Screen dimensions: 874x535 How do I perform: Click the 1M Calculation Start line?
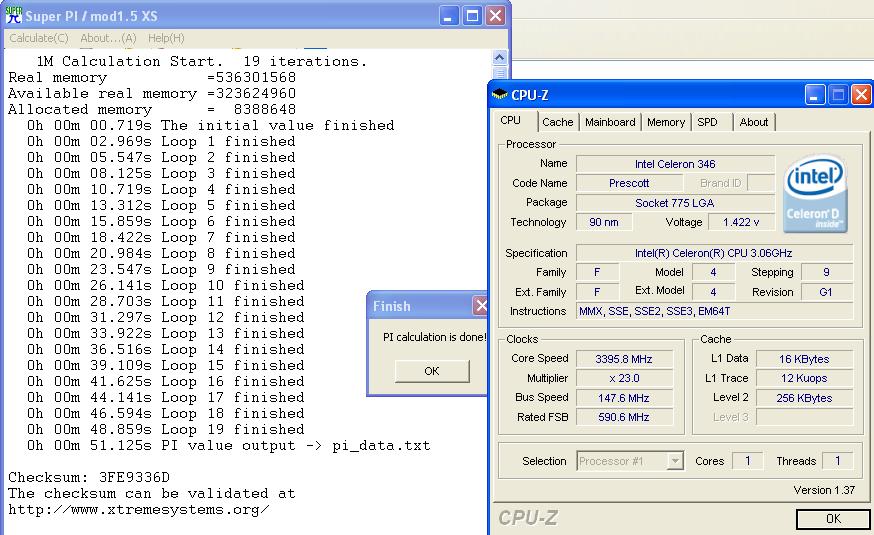click(202, 61)
